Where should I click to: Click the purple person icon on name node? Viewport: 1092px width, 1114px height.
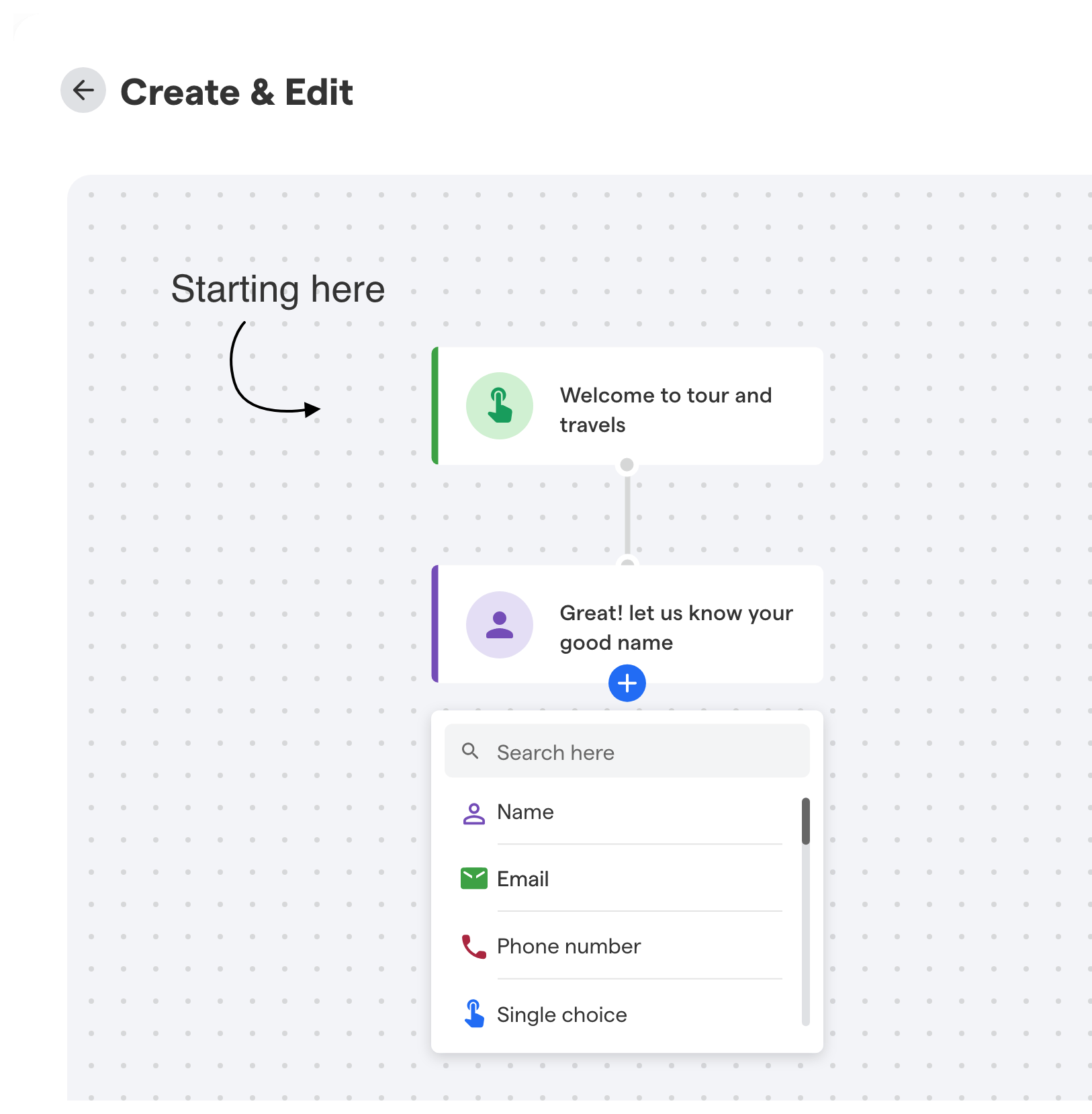[x=499, y=624]
